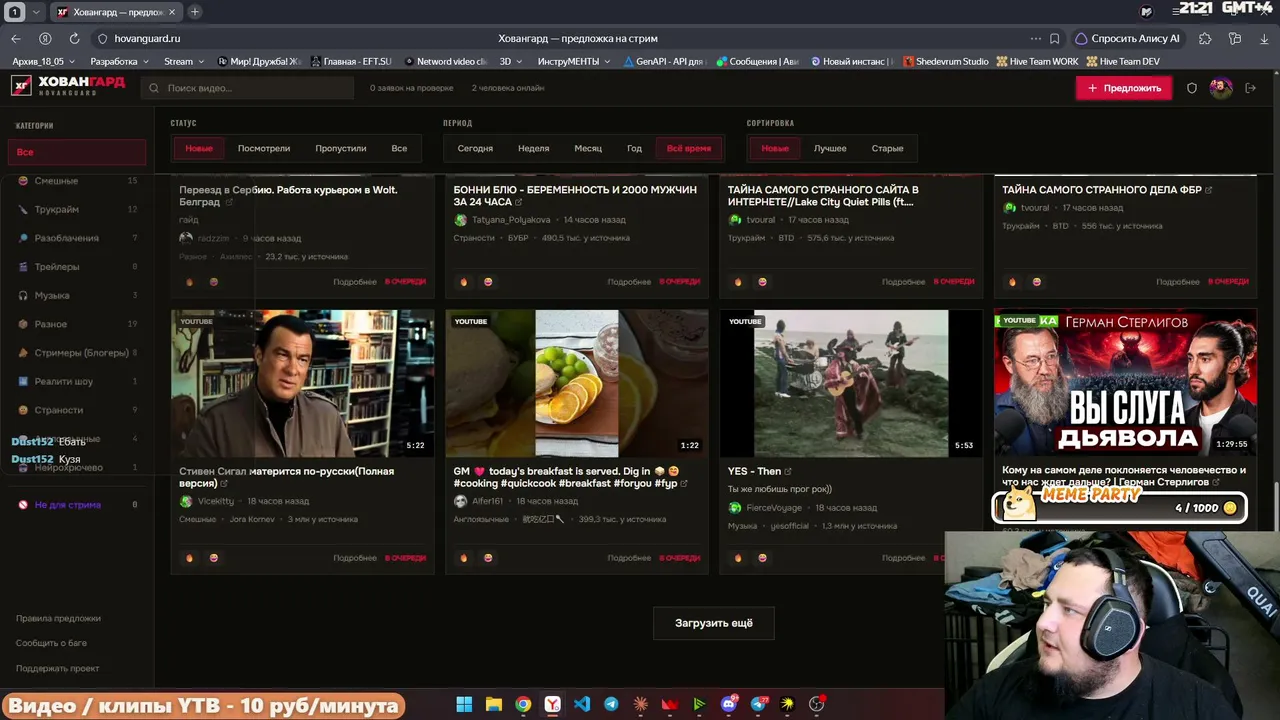Image resolution: width=1280 pixels, height=720 pixels.
Task: Expand the ИнструМЕНТЫ bookmarks folder
Action: point(574,61)
